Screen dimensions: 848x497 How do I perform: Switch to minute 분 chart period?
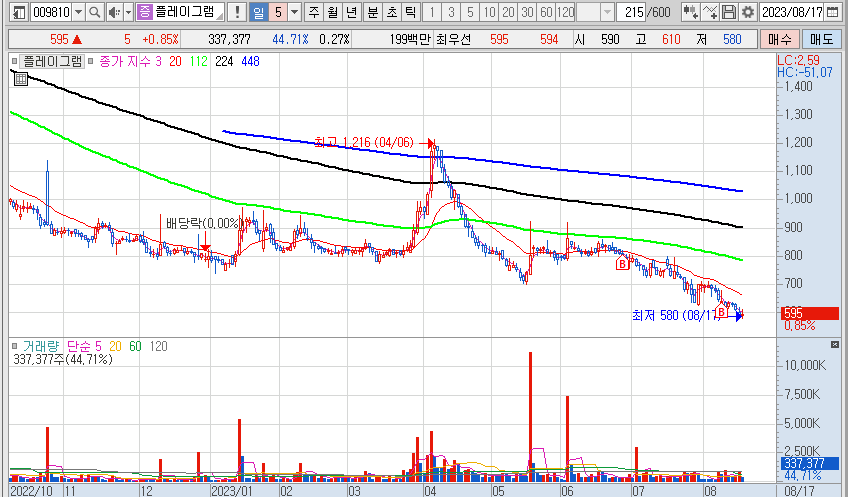[x=373, y=12]
